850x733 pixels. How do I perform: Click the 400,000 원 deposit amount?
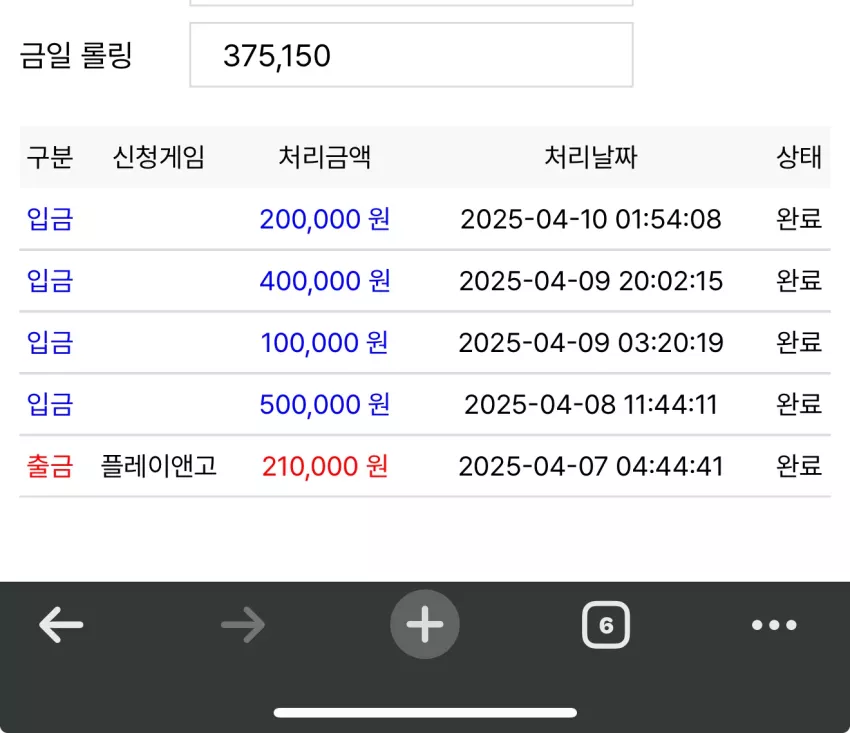coord(325,281)
